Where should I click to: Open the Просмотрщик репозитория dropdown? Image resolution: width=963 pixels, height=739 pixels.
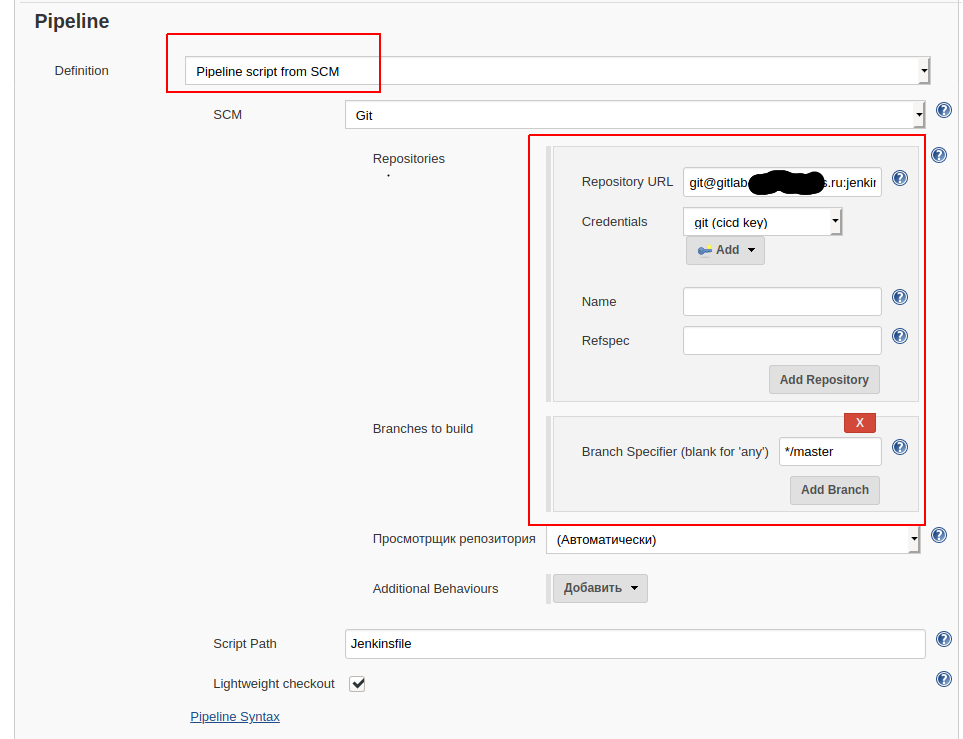coord(732,540)
